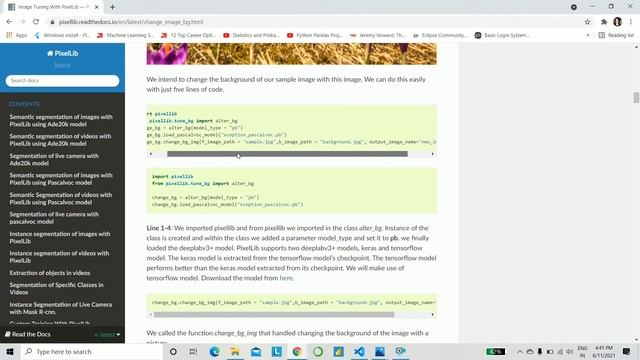This screenshot has width=640, height=360.
Task: Open the taskbar clock and date
Action: (x=604, y=351)
